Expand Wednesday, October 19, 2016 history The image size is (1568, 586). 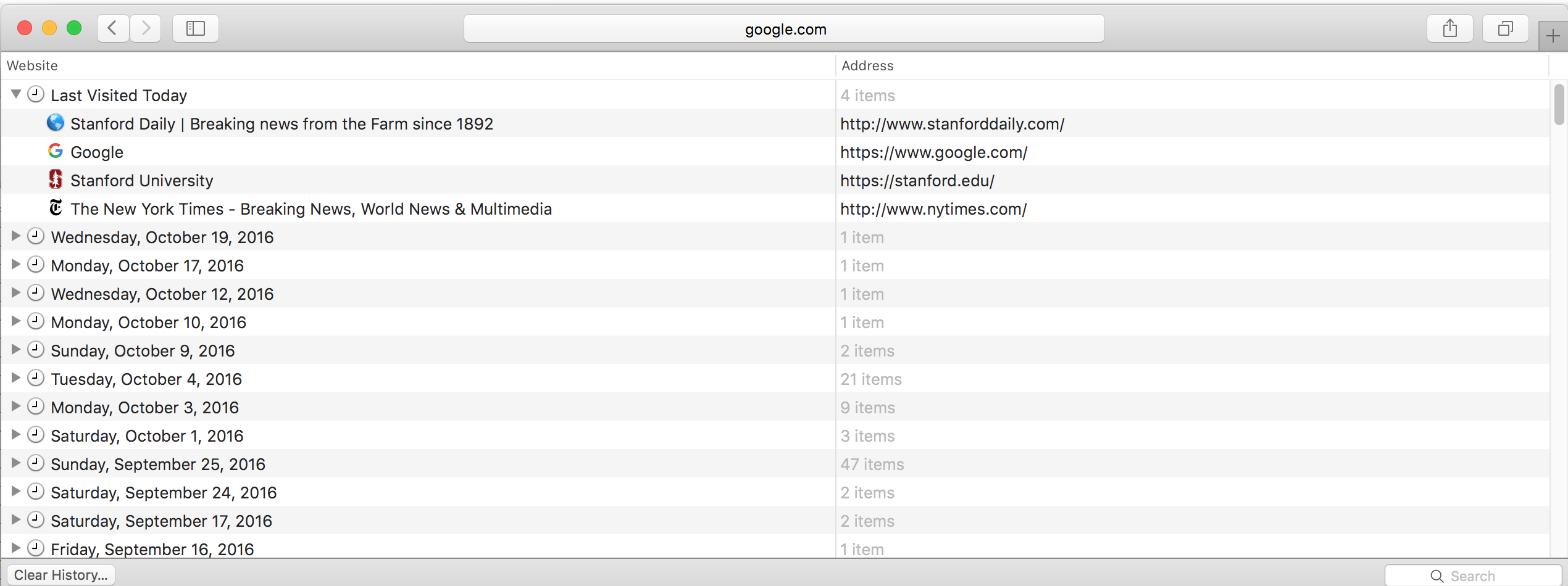tap(16, 236)
